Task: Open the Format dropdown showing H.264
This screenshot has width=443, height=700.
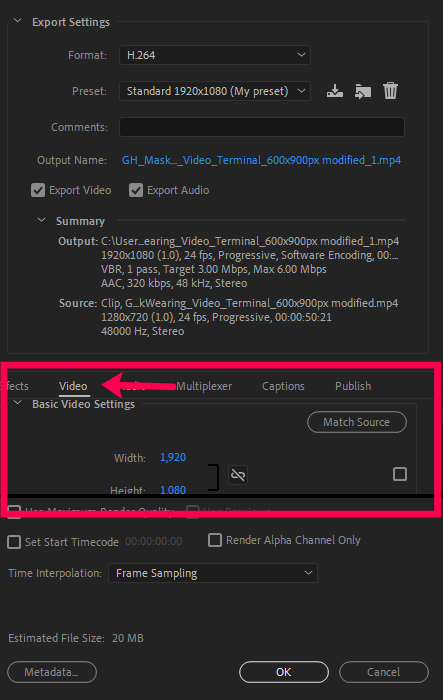Action: click(x=215, y=55)
